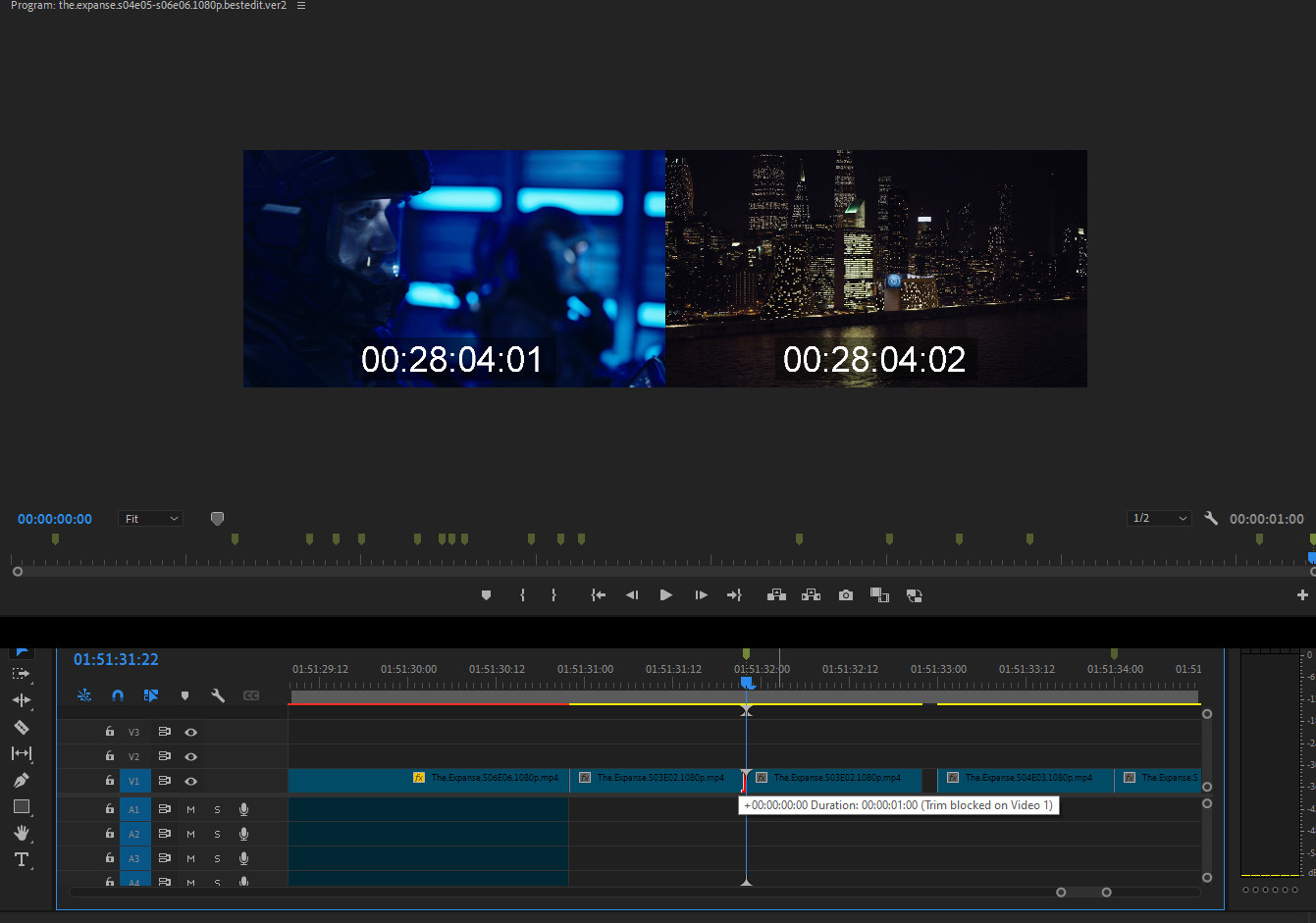Toggle Snap magnet in timeline
1316x923 pixels.
118,695
